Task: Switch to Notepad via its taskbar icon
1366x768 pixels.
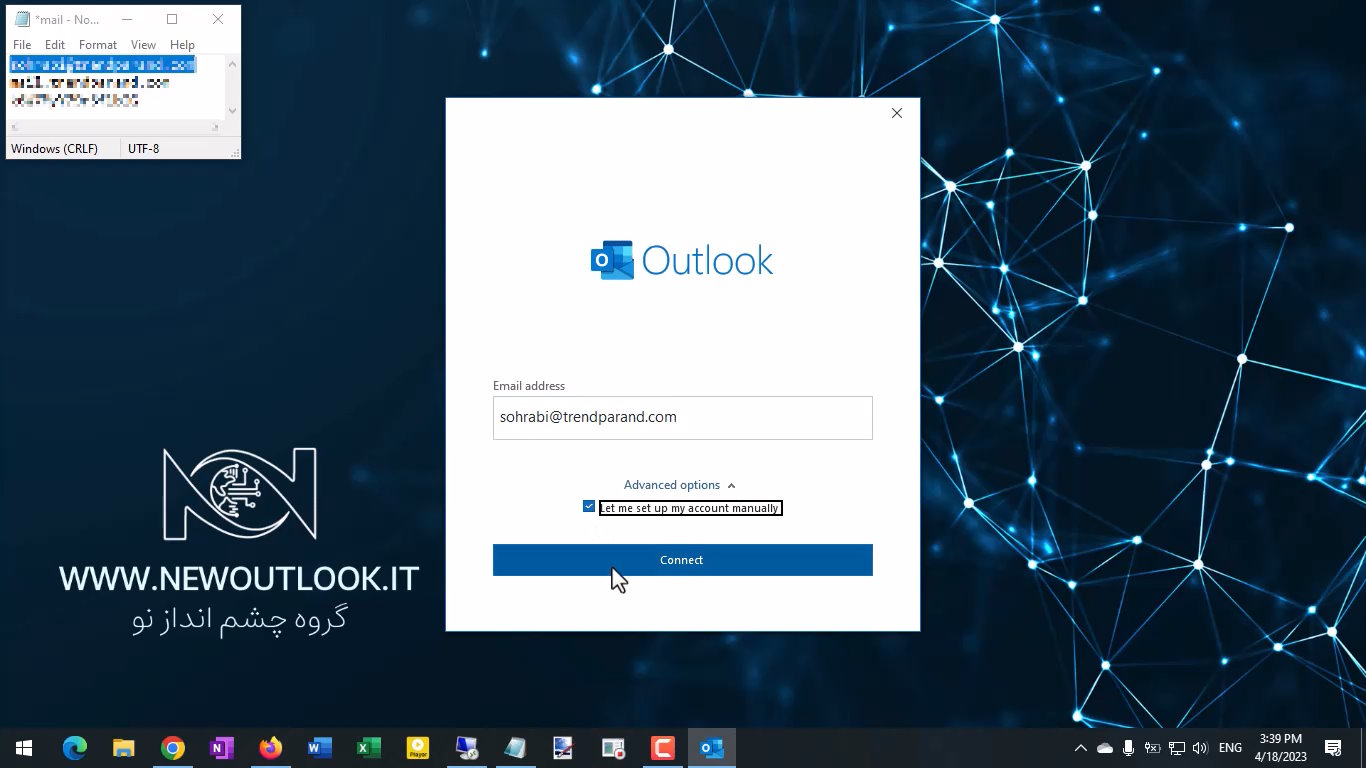Action: [x=515, y=748]
